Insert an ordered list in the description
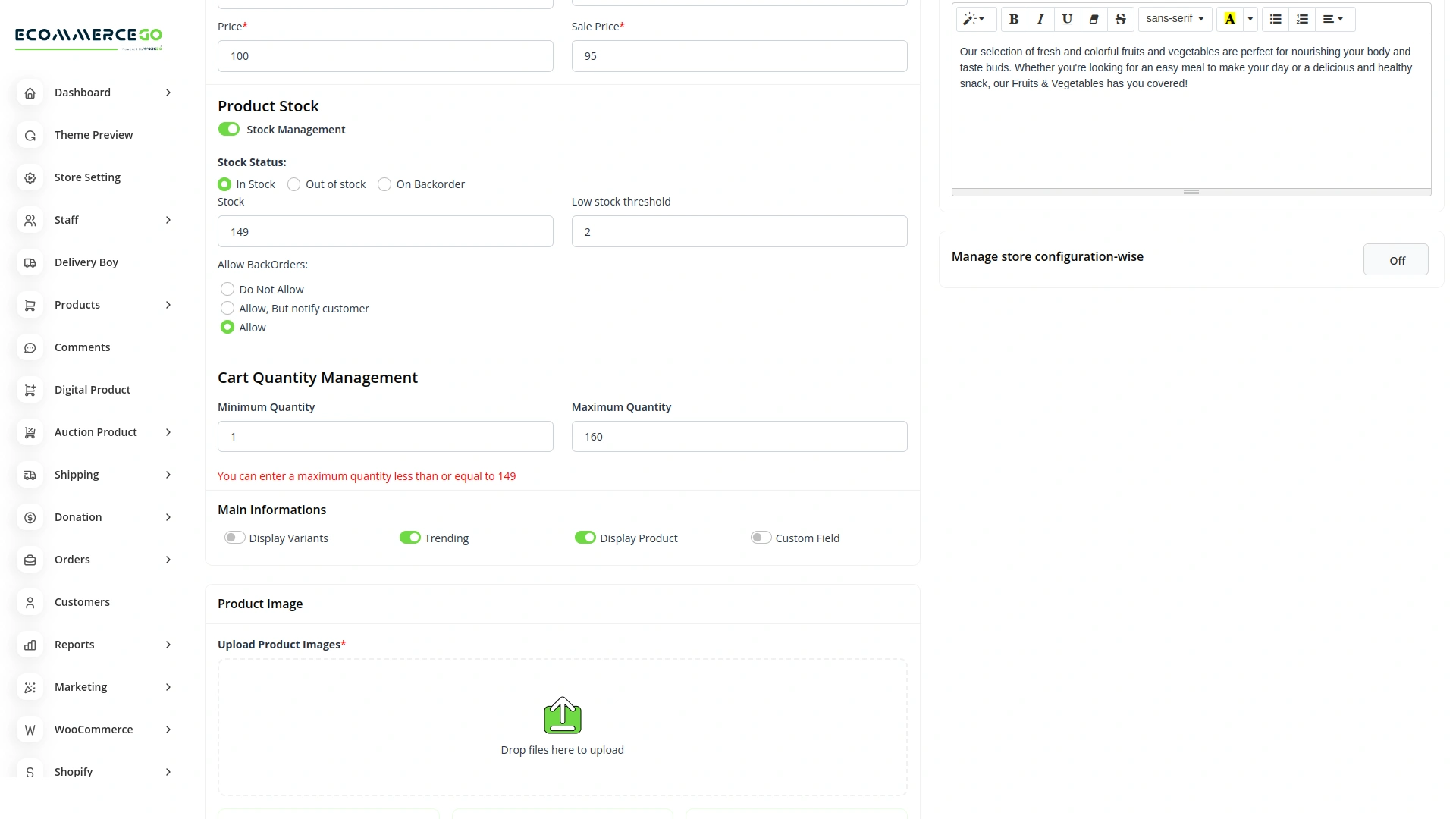Screen dimensions: 1456x819 1301,19
